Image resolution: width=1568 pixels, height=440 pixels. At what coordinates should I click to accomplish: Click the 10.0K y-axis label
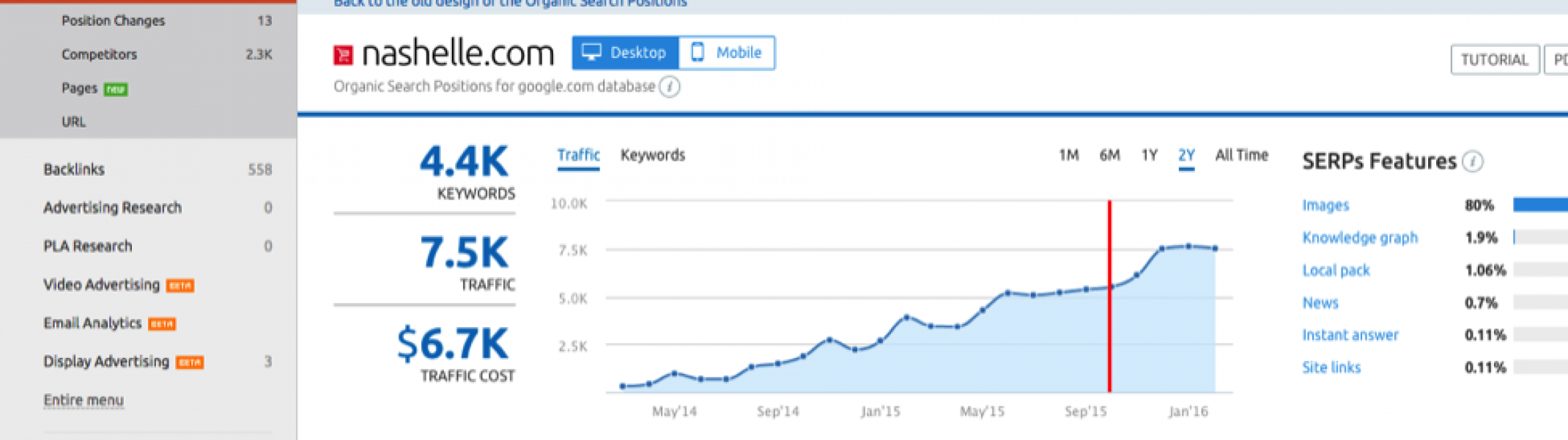pyautogui.click(x=569, y=204)
